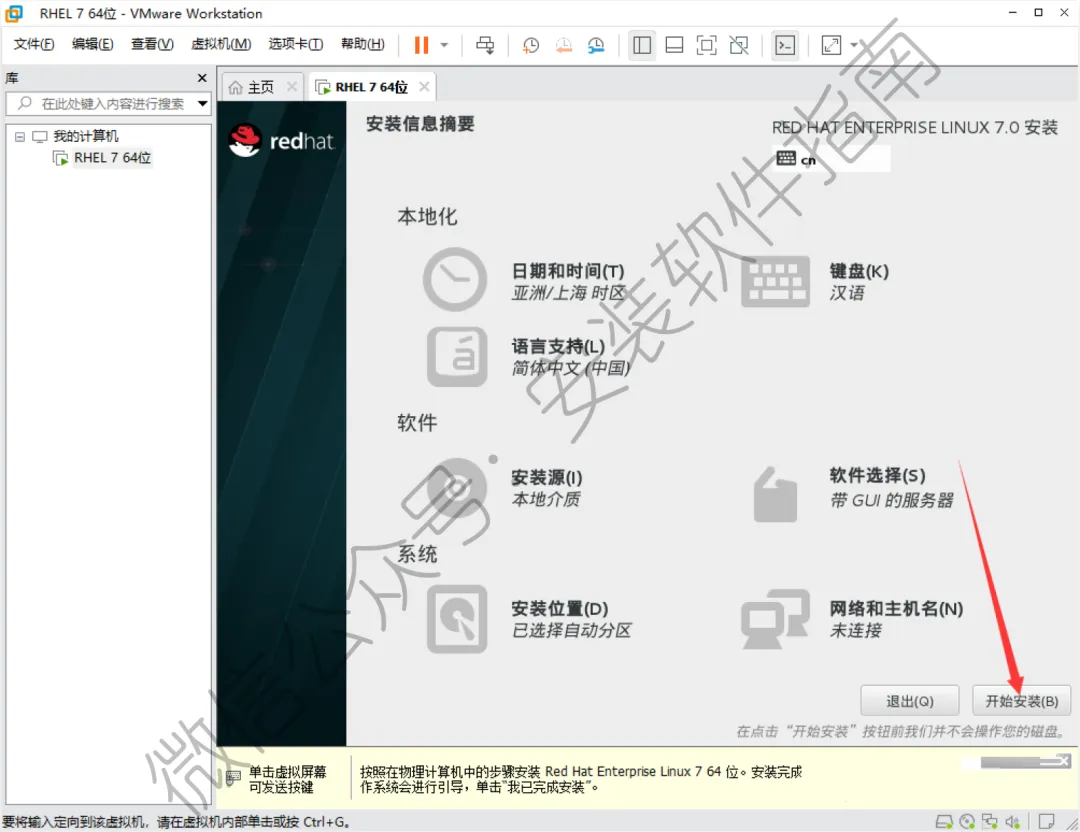The width and height of the screenshot is (1080, 832).
Task: Open the 选项卡(T) menu
Action: pyautogui.click(x=295, y=44)
